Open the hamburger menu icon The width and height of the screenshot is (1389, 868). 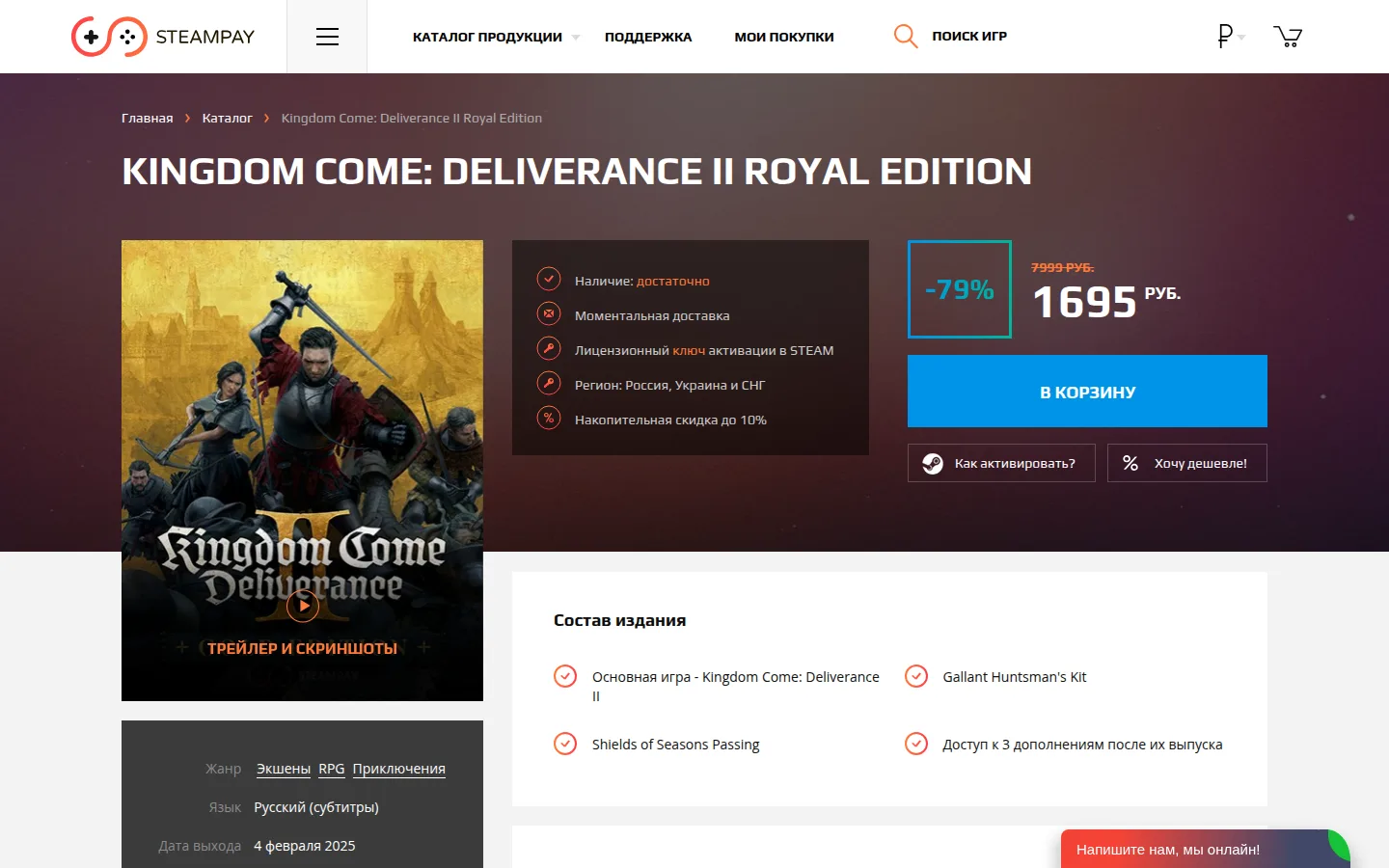pyautogui.click(x=327, y=37)
